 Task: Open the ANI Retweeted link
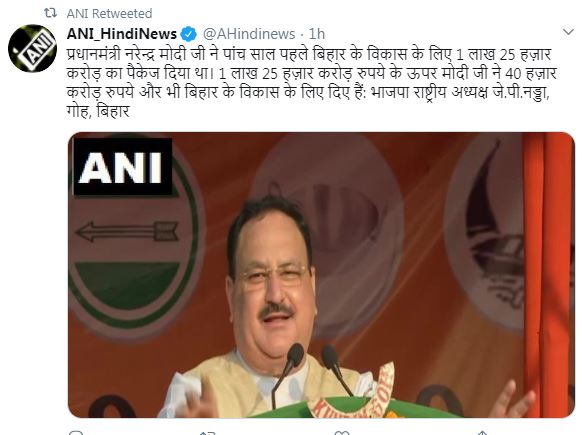click(x=109, y=13)
